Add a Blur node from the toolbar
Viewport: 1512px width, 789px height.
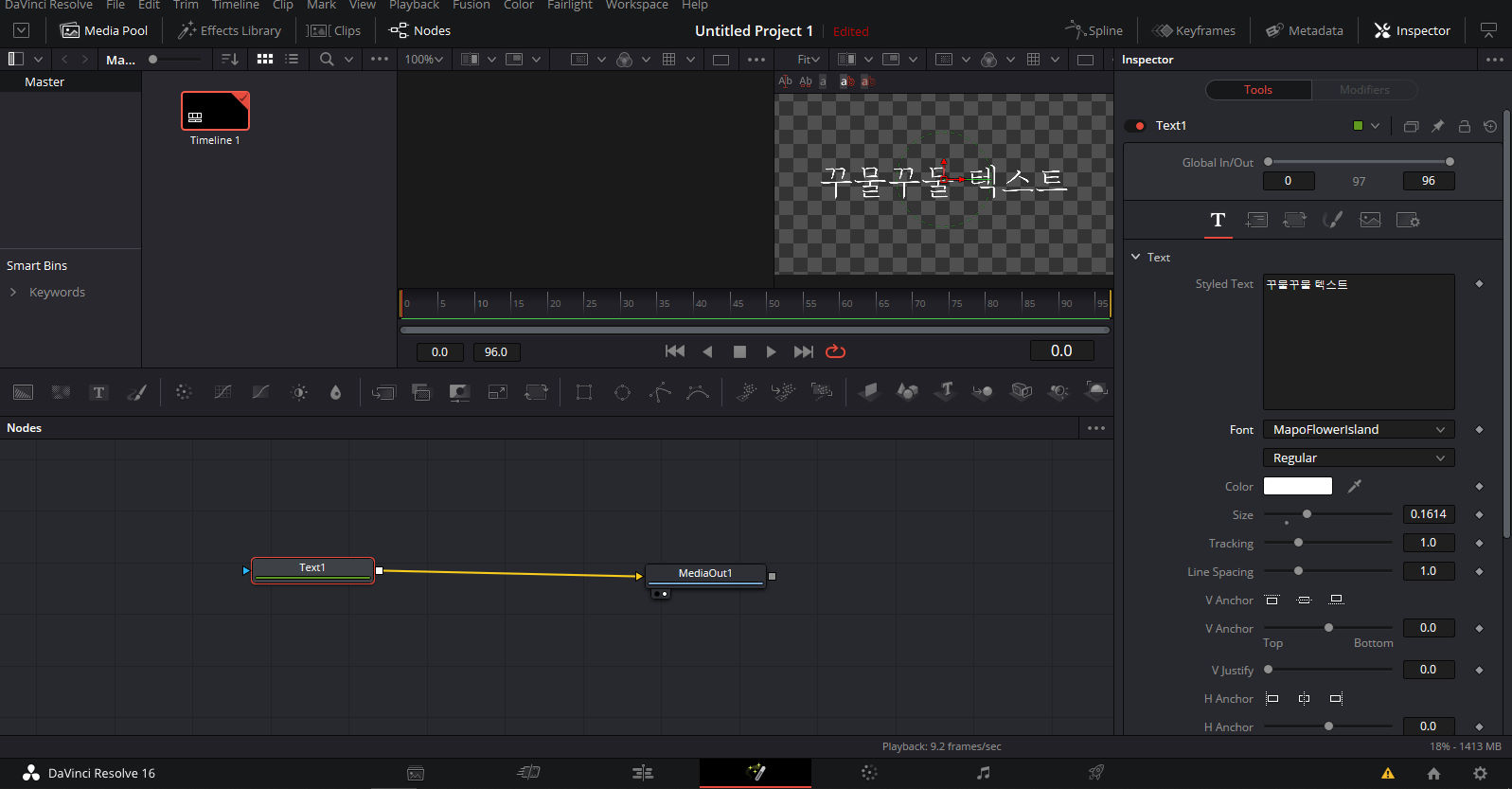[335, 392]
